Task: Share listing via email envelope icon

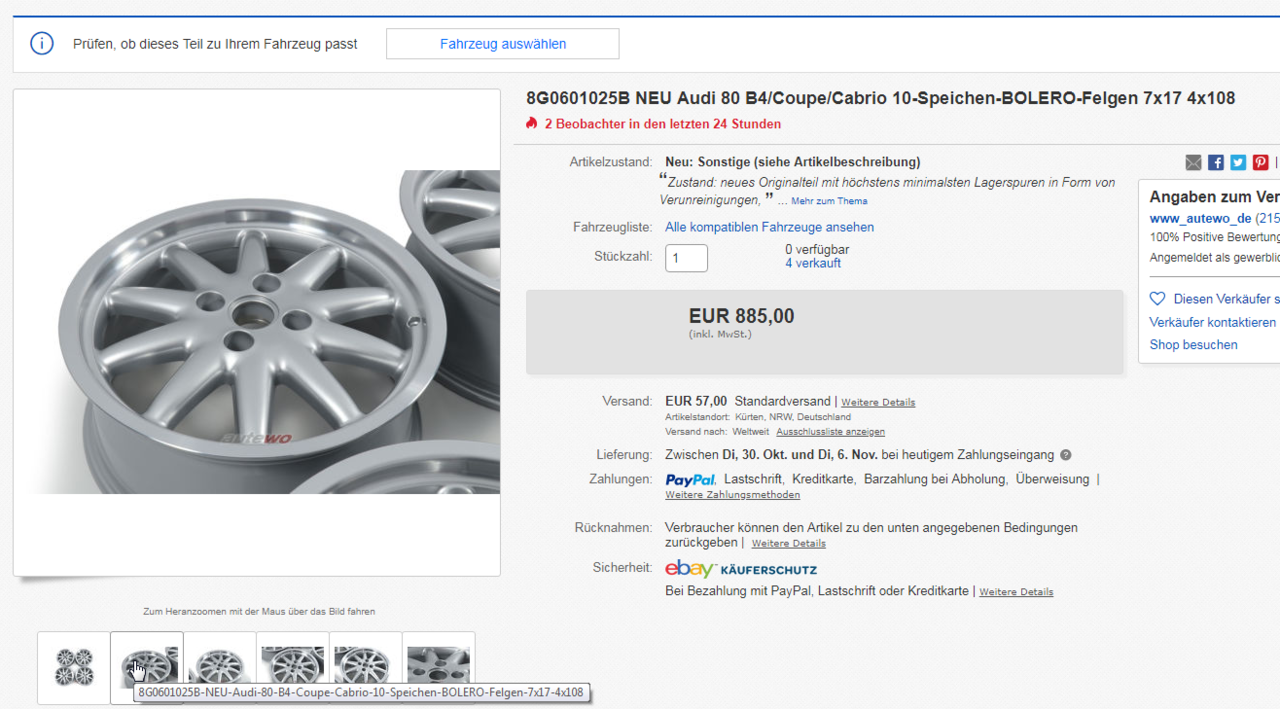Action: 1194,163
